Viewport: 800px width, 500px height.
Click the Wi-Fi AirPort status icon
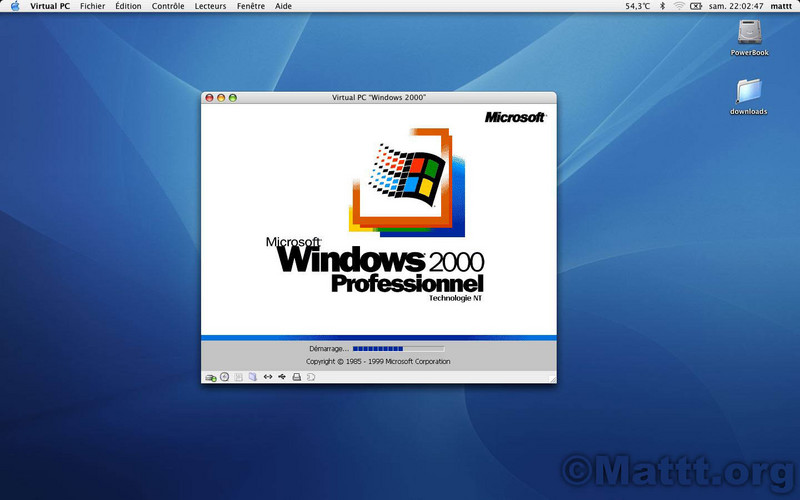[x=679, y=6]
